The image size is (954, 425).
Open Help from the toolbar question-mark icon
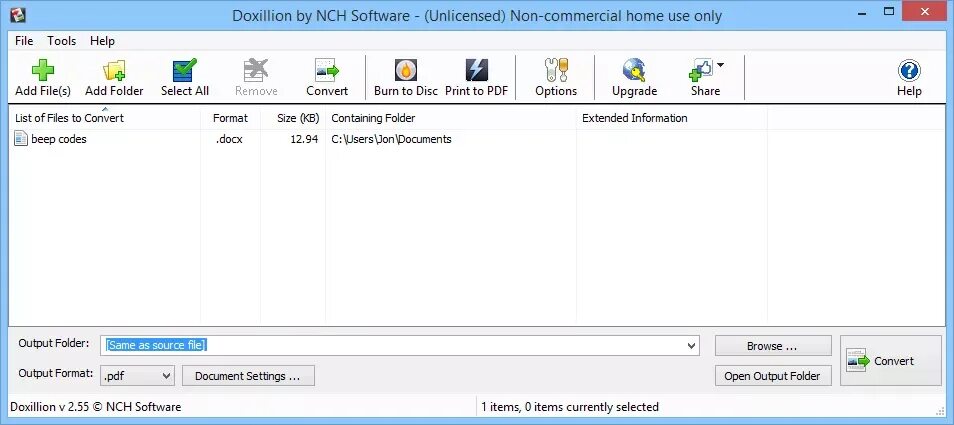coord(909,71)
